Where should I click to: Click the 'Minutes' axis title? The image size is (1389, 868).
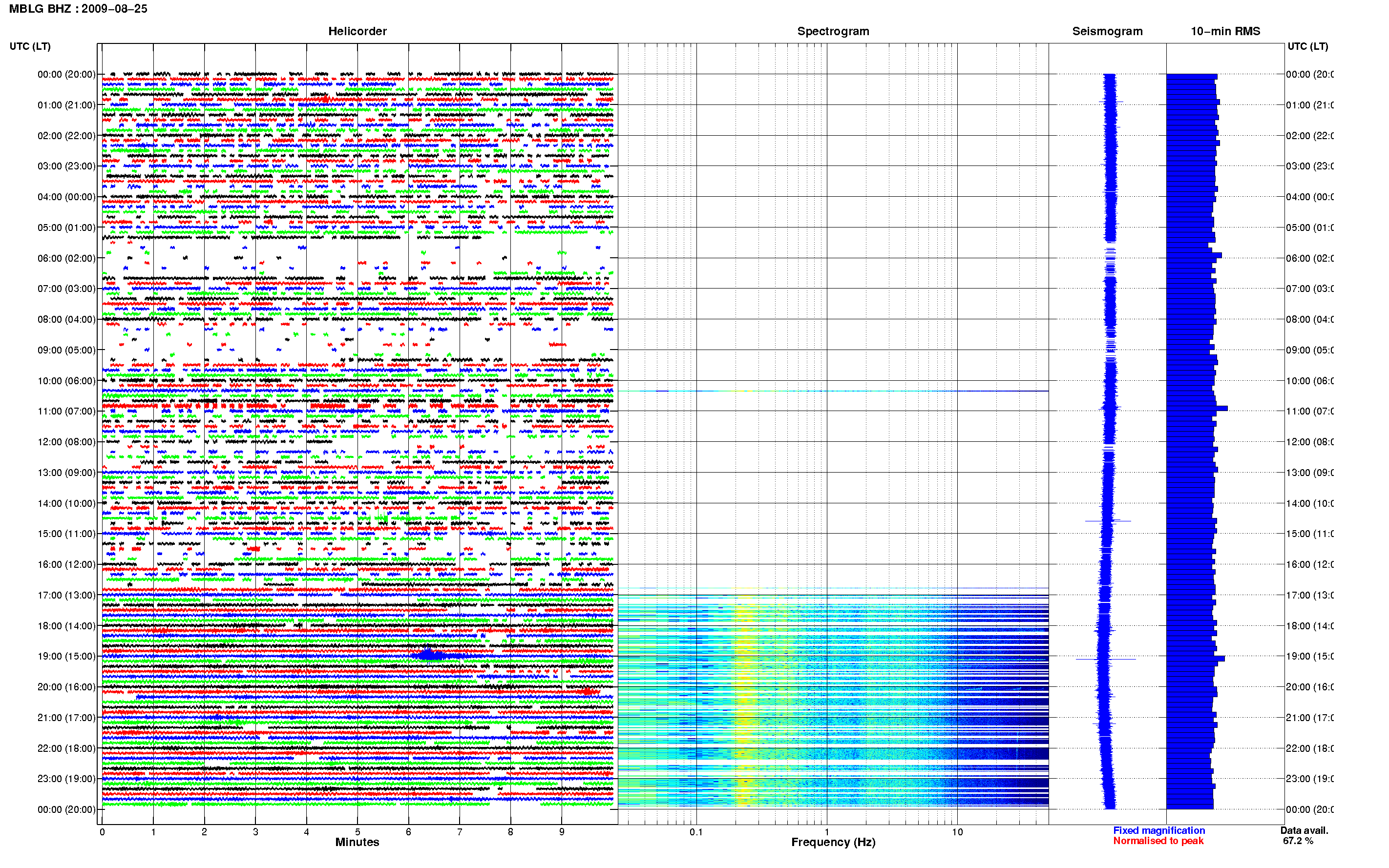click(x=357, y=842)
